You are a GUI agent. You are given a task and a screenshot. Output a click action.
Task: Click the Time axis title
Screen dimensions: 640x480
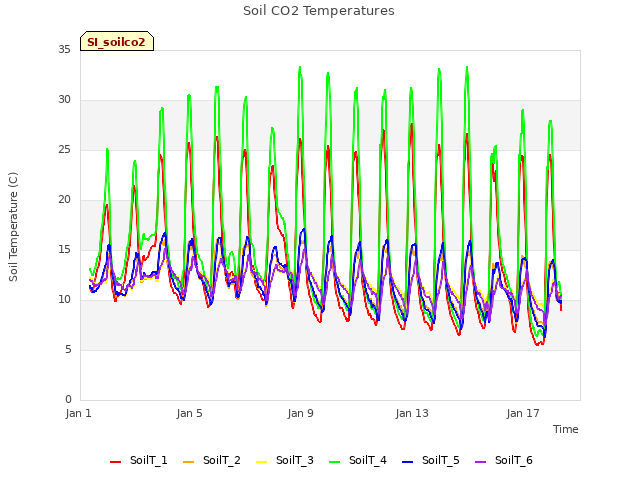[566, 429]
